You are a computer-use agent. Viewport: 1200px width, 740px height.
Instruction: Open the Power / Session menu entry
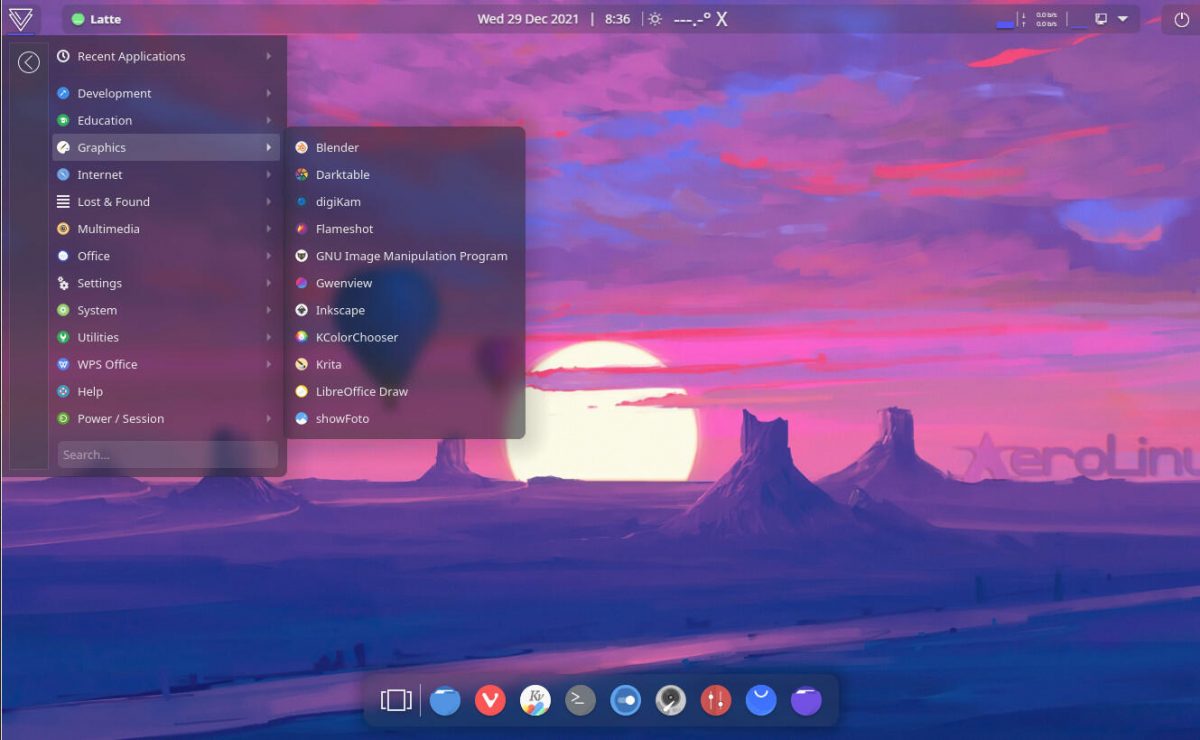click(x=120, y=418)
